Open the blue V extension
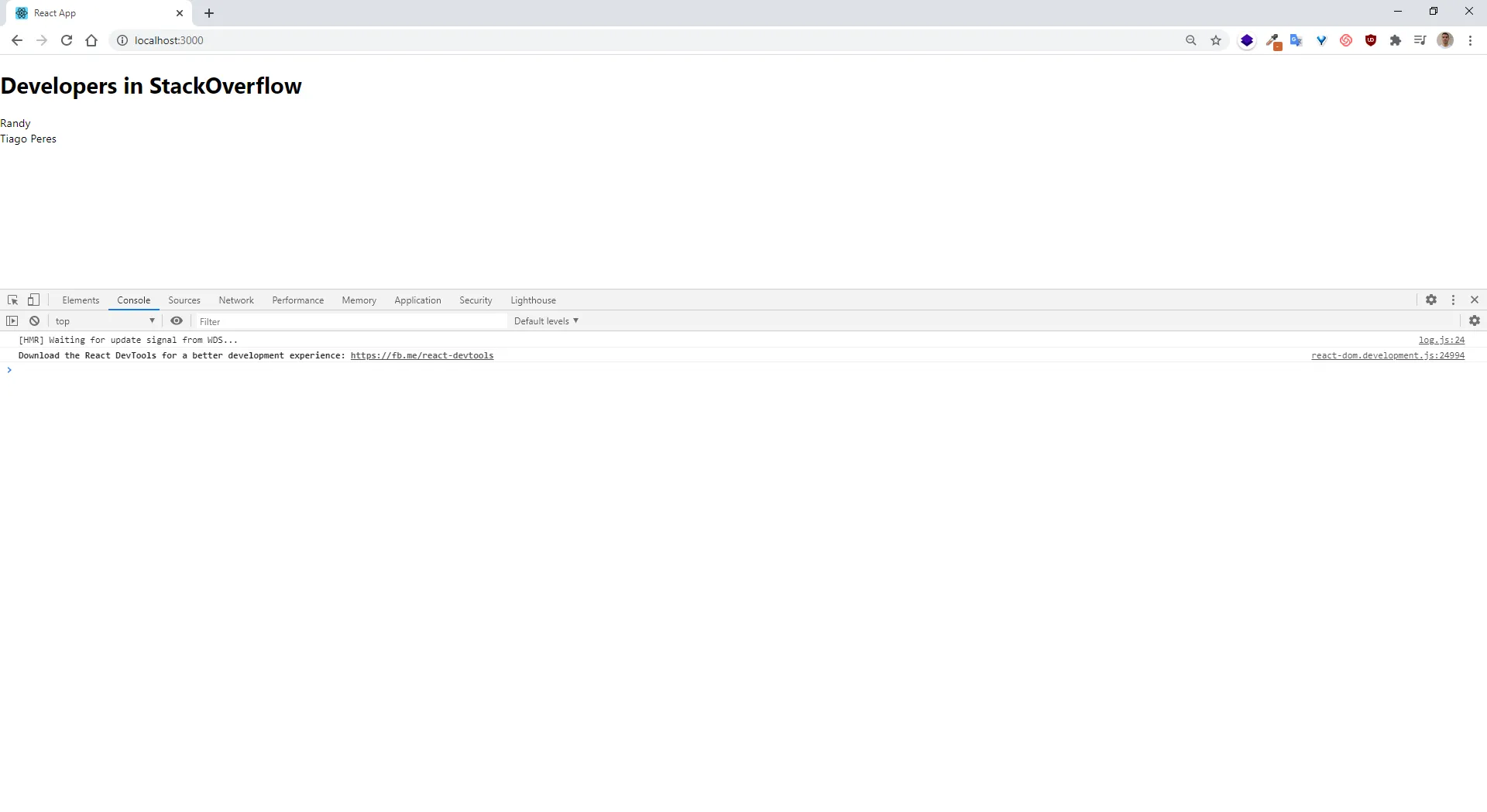 pyautogui.click(x=1321, y=40)
